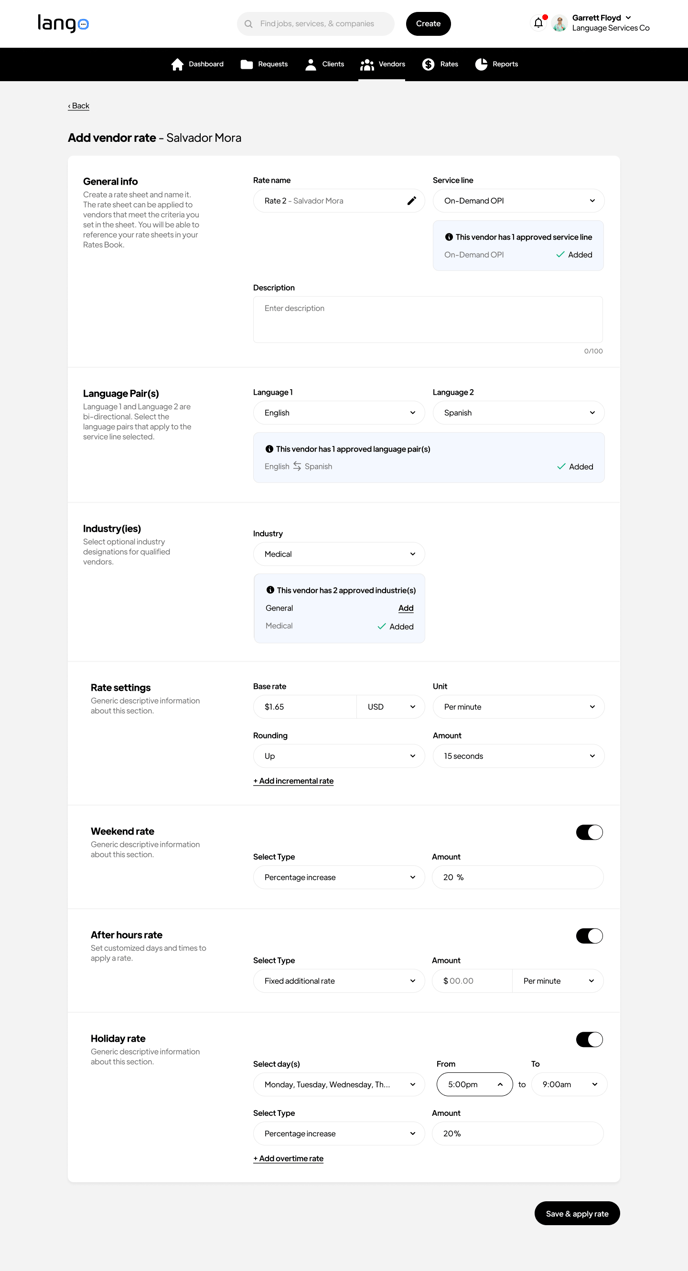Expand the Industry dropdown showing Medical

pyautogui.click(x=338, y=554)
